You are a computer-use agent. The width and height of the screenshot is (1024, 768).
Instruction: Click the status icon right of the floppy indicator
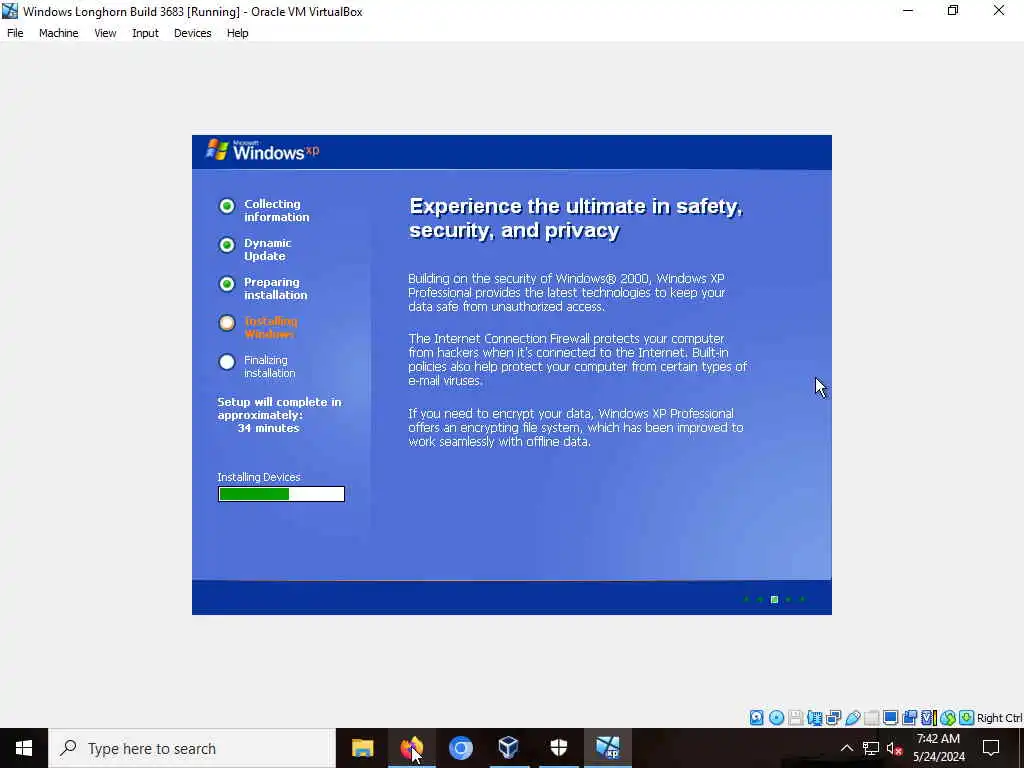pyautogui.click(x=814, y=718)
